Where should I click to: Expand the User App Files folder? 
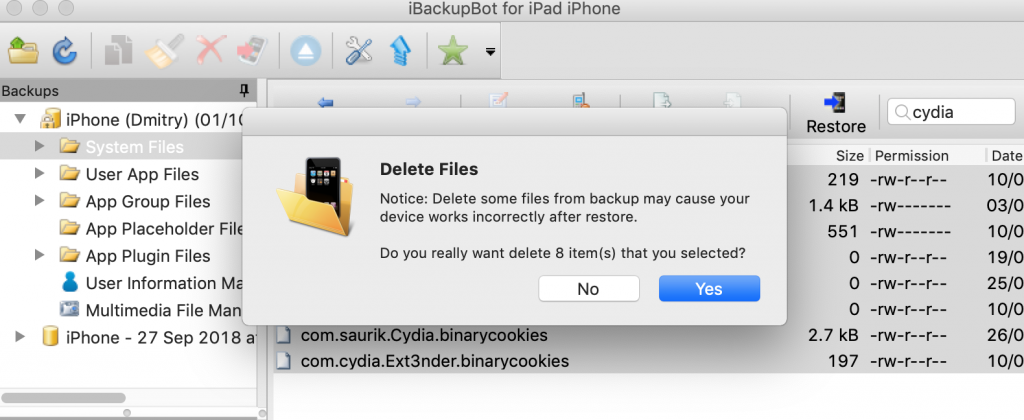[x=40, y=174]
